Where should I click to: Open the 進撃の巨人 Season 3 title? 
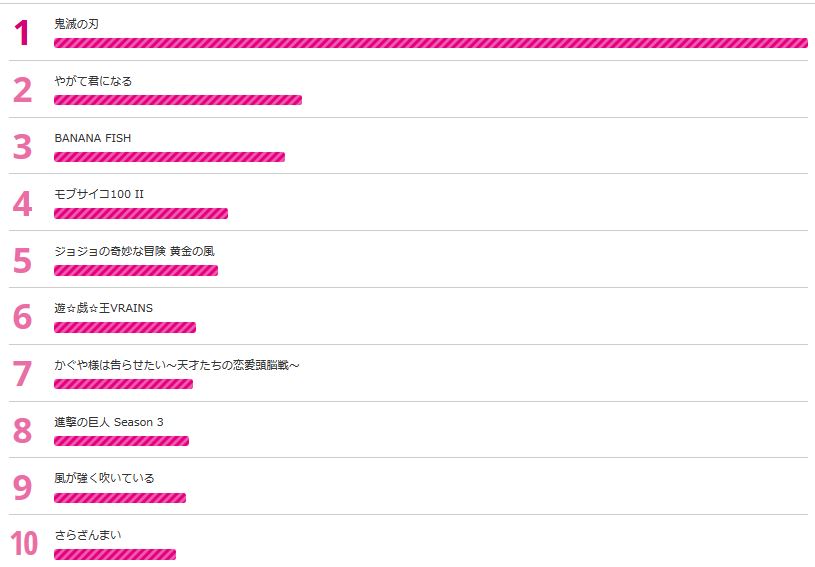(108, 422)
